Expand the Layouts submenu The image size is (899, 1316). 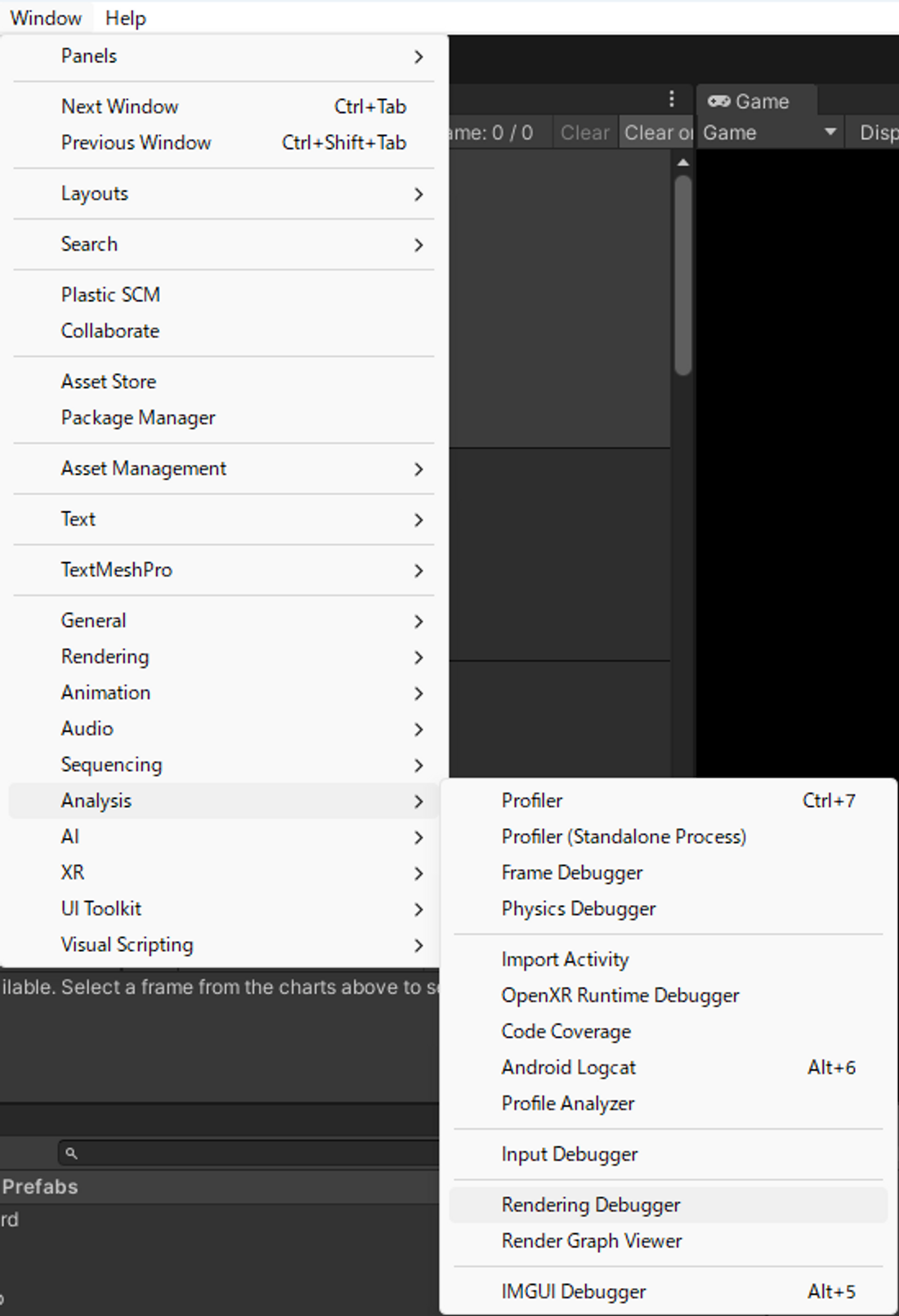click(224, 194)
